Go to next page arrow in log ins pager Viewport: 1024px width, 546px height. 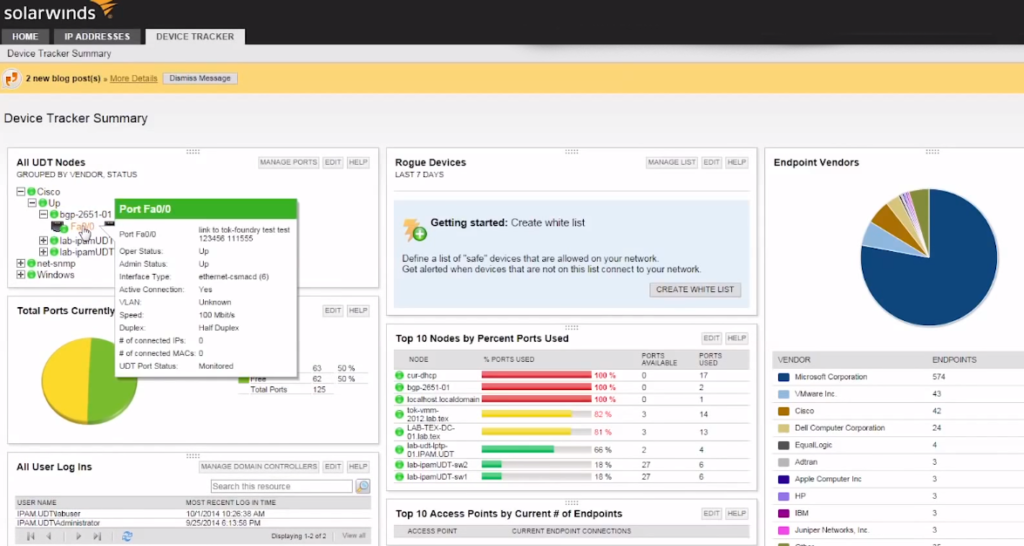pyautogui.click(x=78, y=536)
